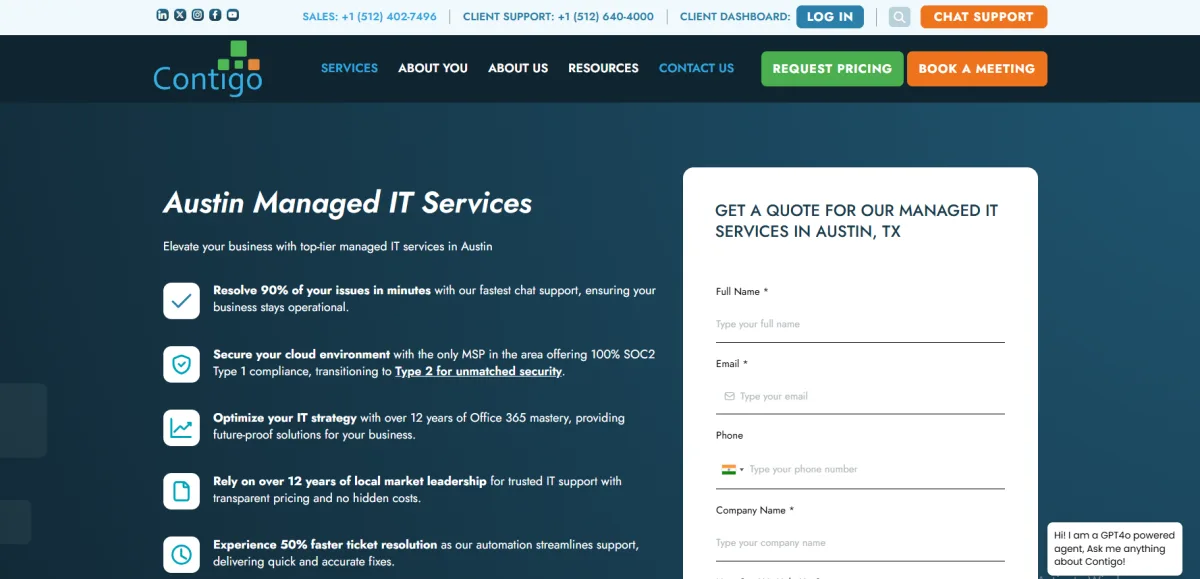The width and height of the screenshot is (1200, 579).
Task: Click the Get a Quote form heading
Action: pos(857,221)
